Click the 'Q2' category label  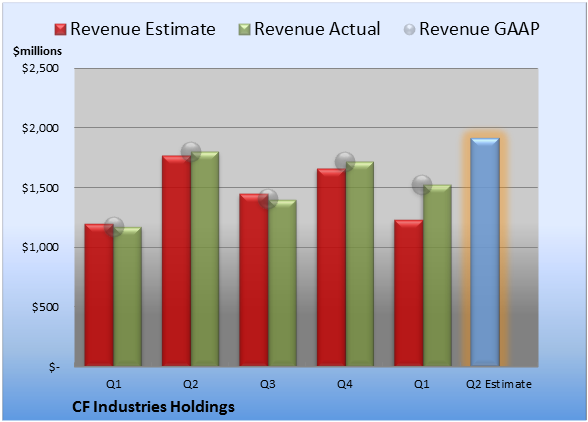tap(190, 384)
